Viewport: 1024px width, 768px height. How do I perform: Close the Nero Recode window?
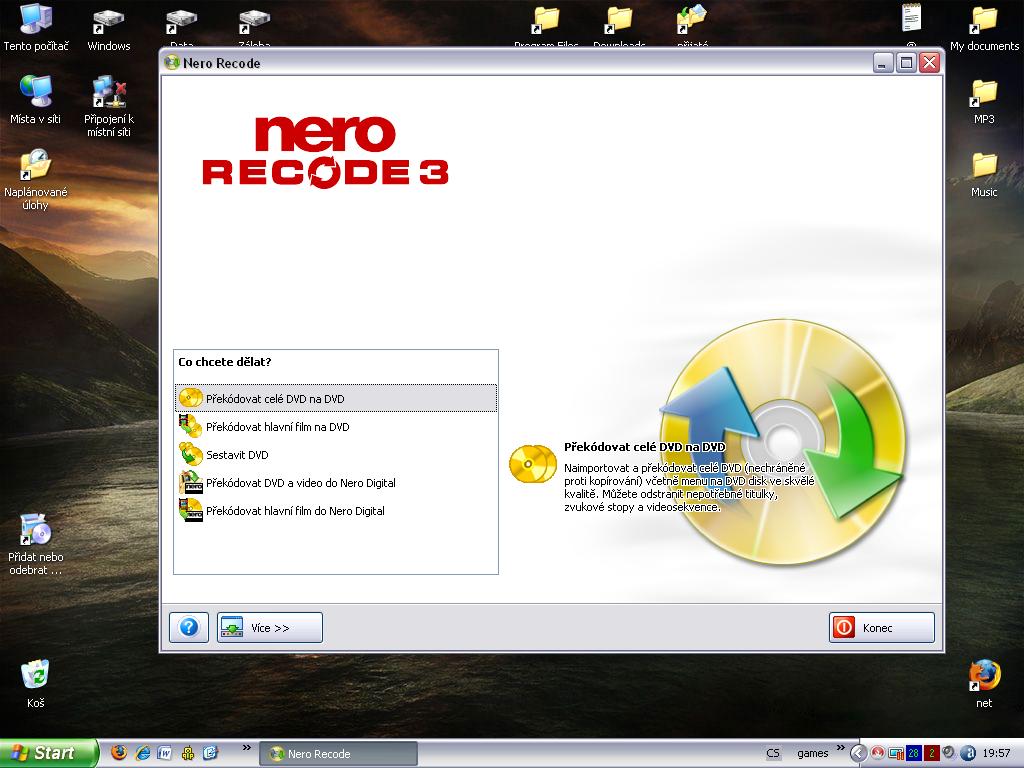coord(929,63)
